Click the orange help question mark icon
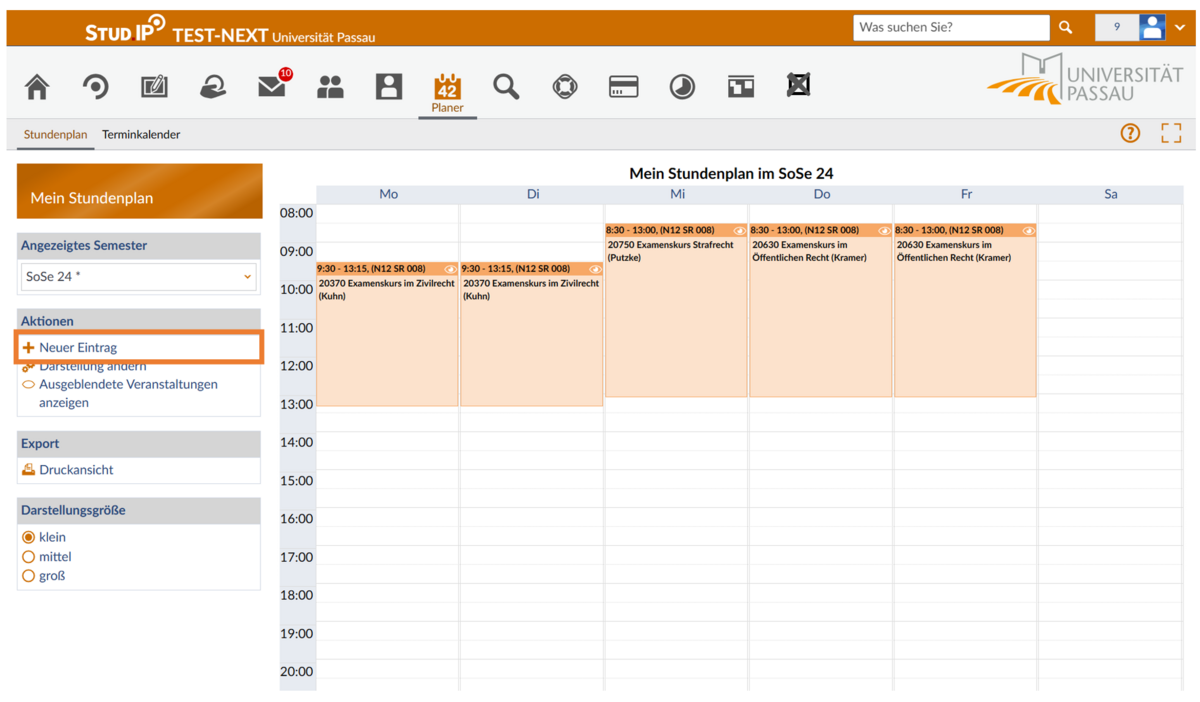This screenshot has height=702, width=1200. 1130,133
